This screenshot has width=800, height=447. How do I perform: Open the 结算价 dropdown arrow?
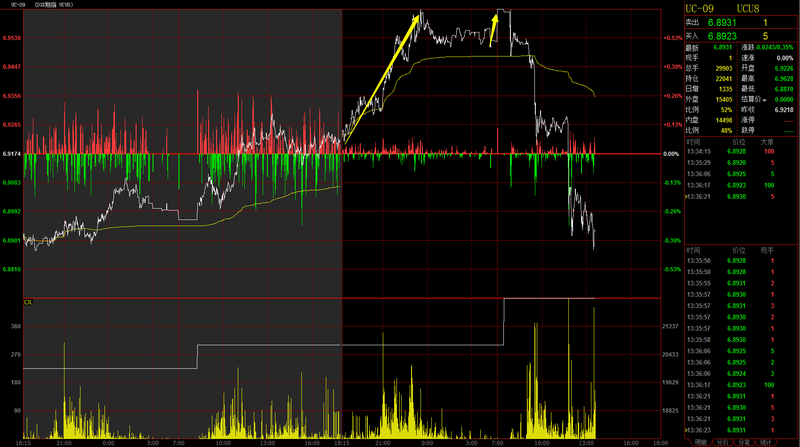764,100
